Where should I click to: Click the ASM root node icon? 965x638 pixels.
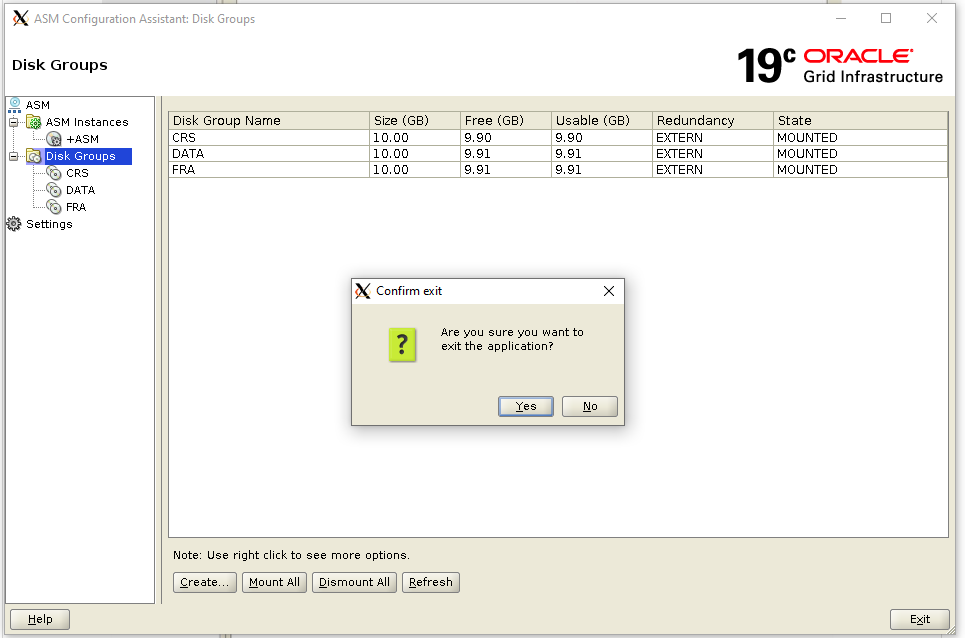[15, 105]
